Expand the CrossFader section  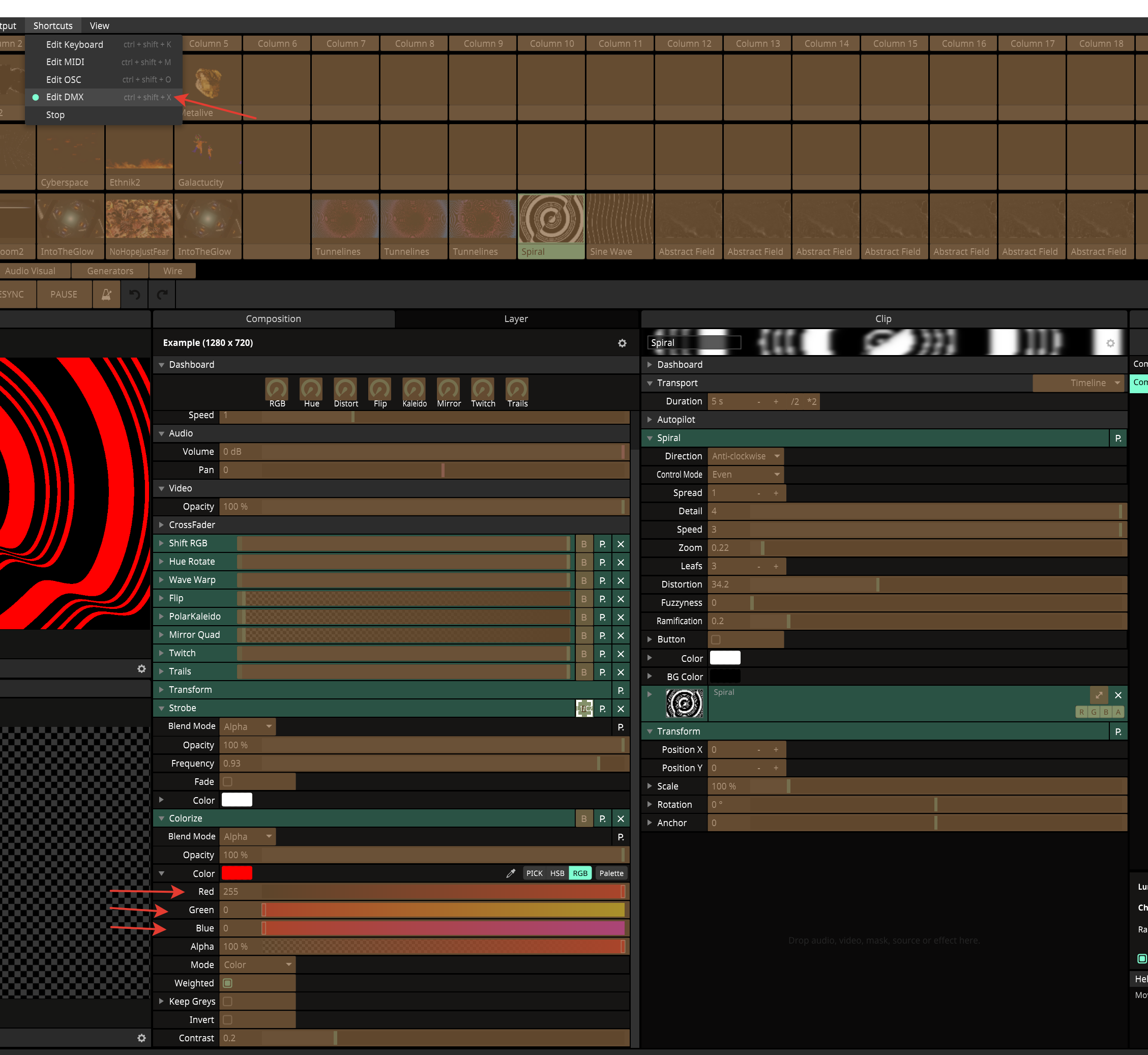(x=162, y=524)
